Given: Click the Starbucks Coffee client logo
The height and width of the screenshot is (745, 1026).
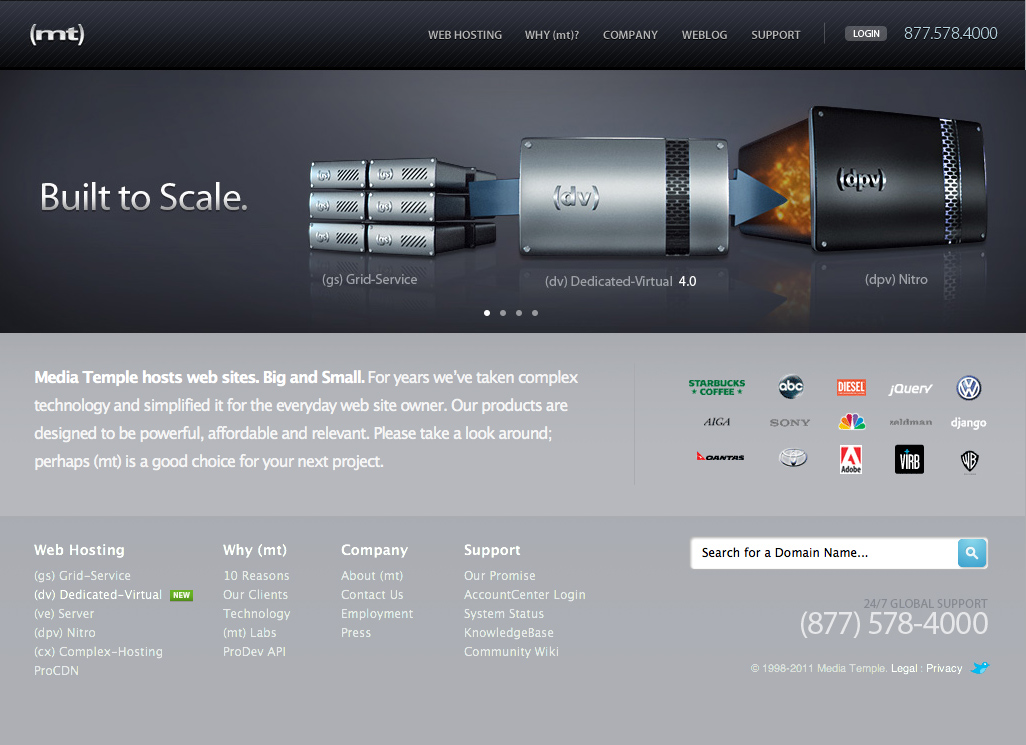Looking at the screenshot, I should pos(716,388).
